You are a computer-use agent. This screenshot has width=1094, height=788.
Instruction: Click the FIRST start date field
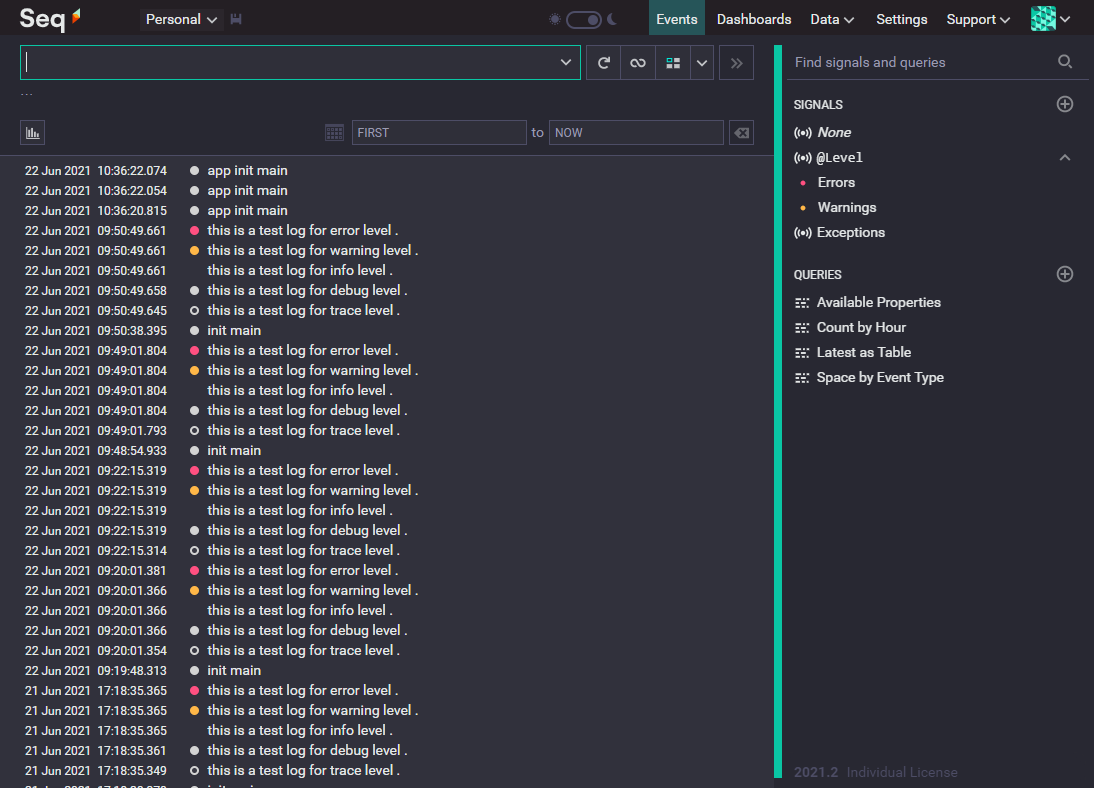coord(439,133)
